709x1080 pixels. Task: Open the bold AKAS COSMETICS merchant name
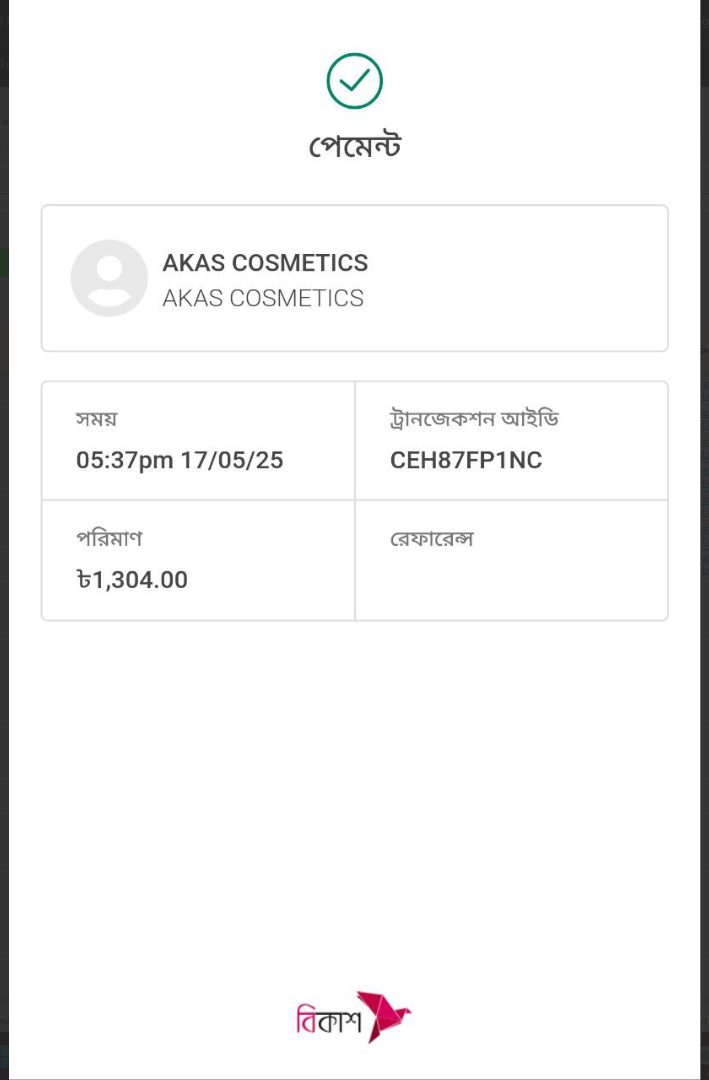click(x=265, y=262)
